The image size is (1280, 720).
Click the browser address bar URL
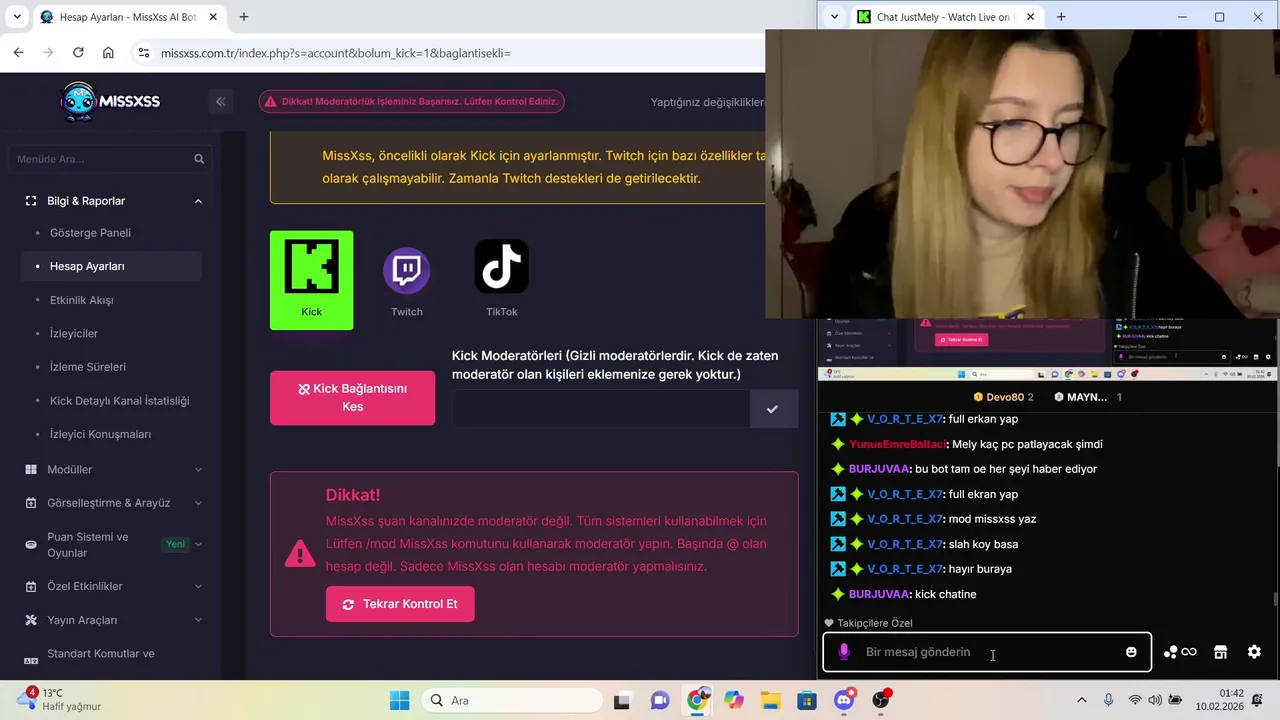[x=336, y=53]
